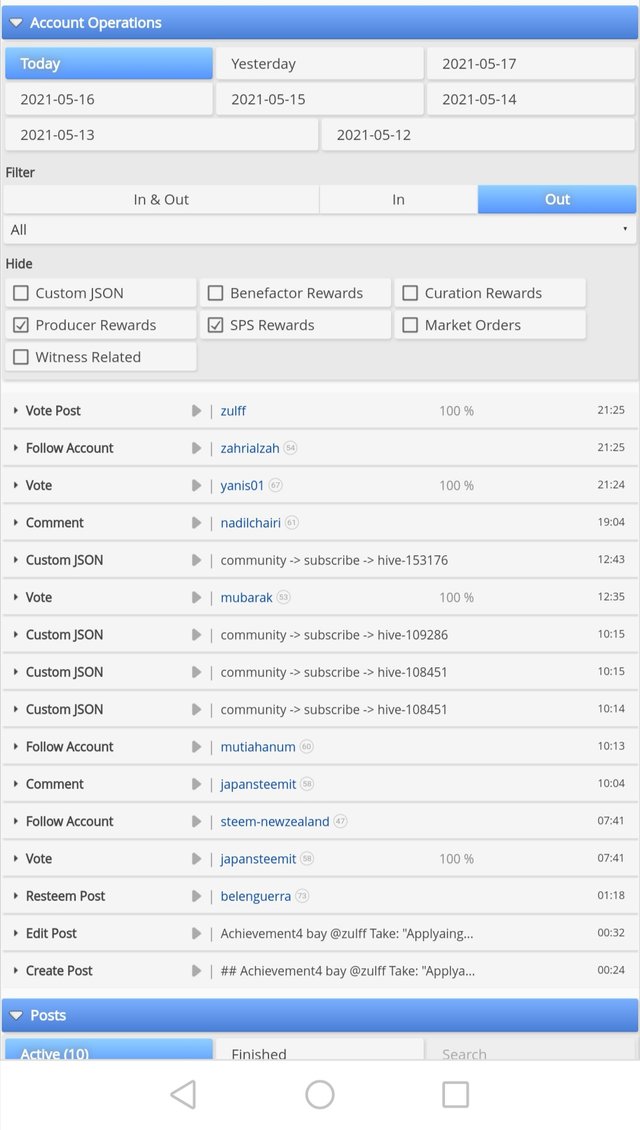
Task: Open steem-newzealand account link
Action: pyautogui.click(x=275, y=822)
